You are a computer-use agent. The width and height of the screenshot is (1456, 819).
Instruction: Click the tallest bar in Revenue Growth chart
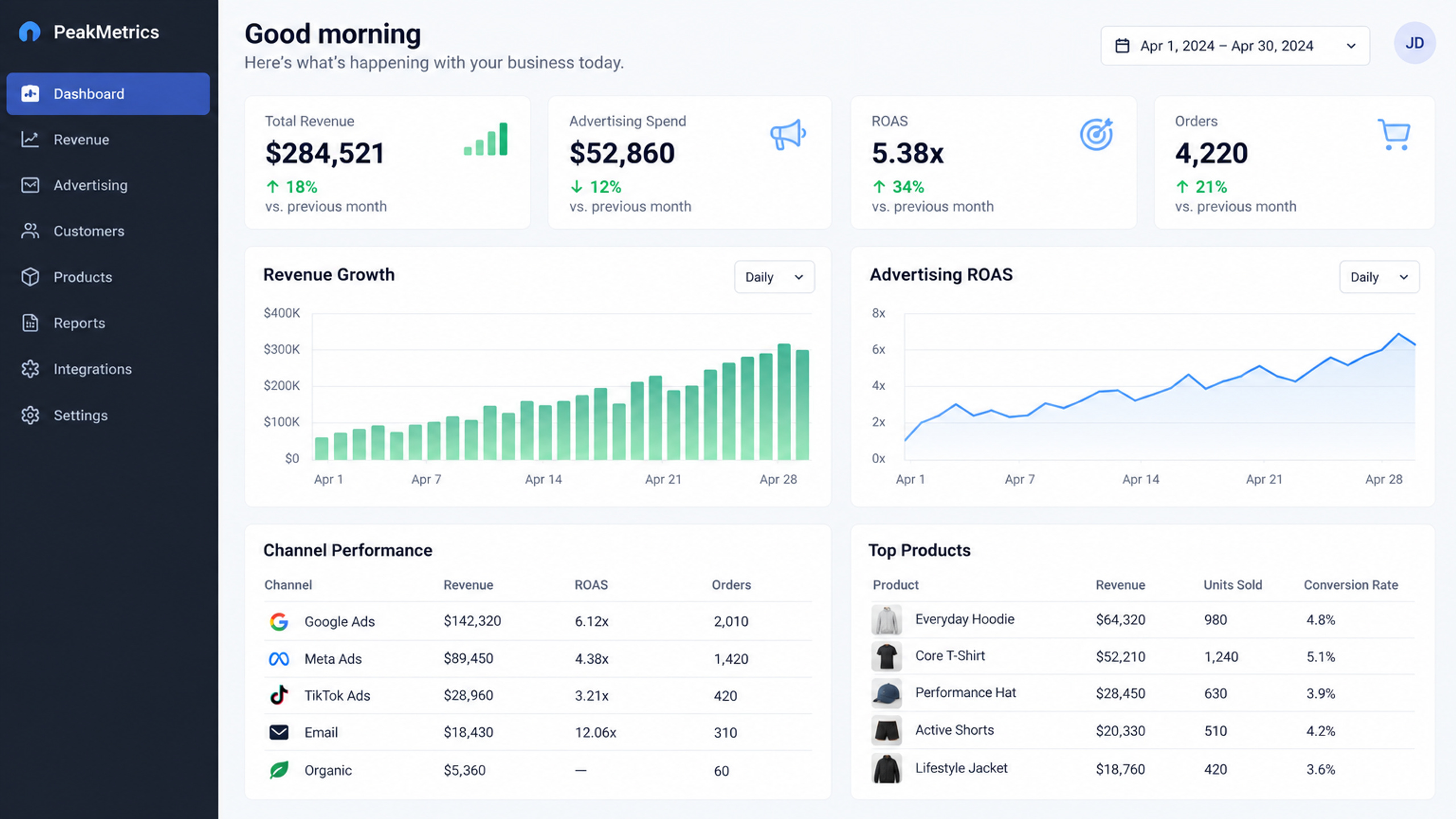point(784,402)
